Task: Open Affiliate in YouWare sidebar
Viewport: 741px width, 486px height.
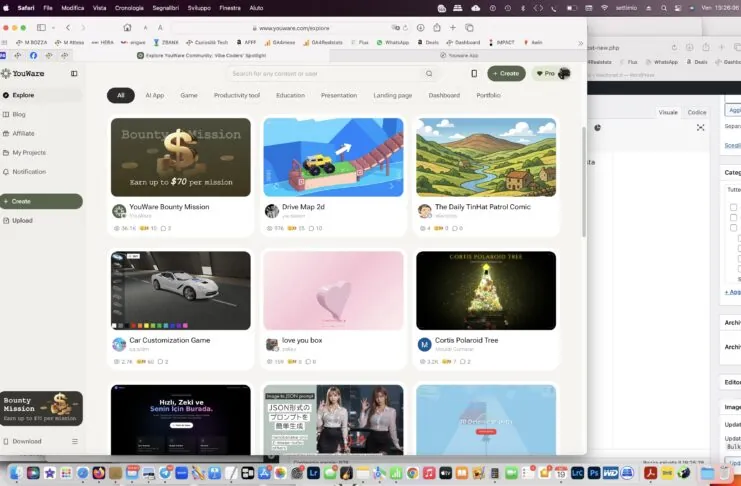Action: [x=23, y=133]
